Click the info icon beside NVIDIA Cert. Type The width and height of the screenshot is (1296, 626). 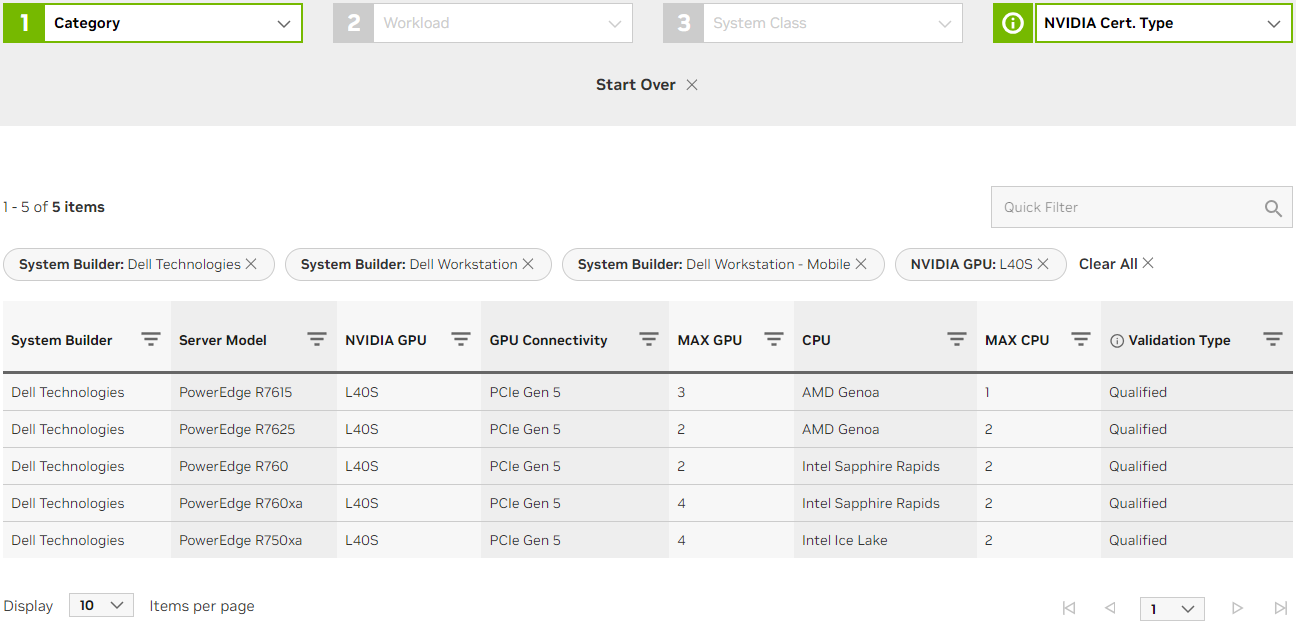point(1013,23)
